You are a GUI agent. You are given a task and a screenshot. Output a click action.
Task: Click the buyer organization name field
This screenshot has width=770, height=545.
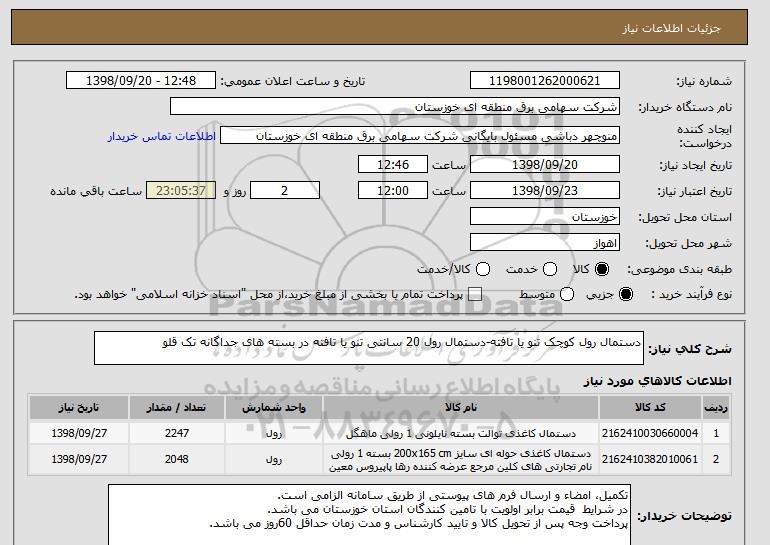tap(395, 107)
